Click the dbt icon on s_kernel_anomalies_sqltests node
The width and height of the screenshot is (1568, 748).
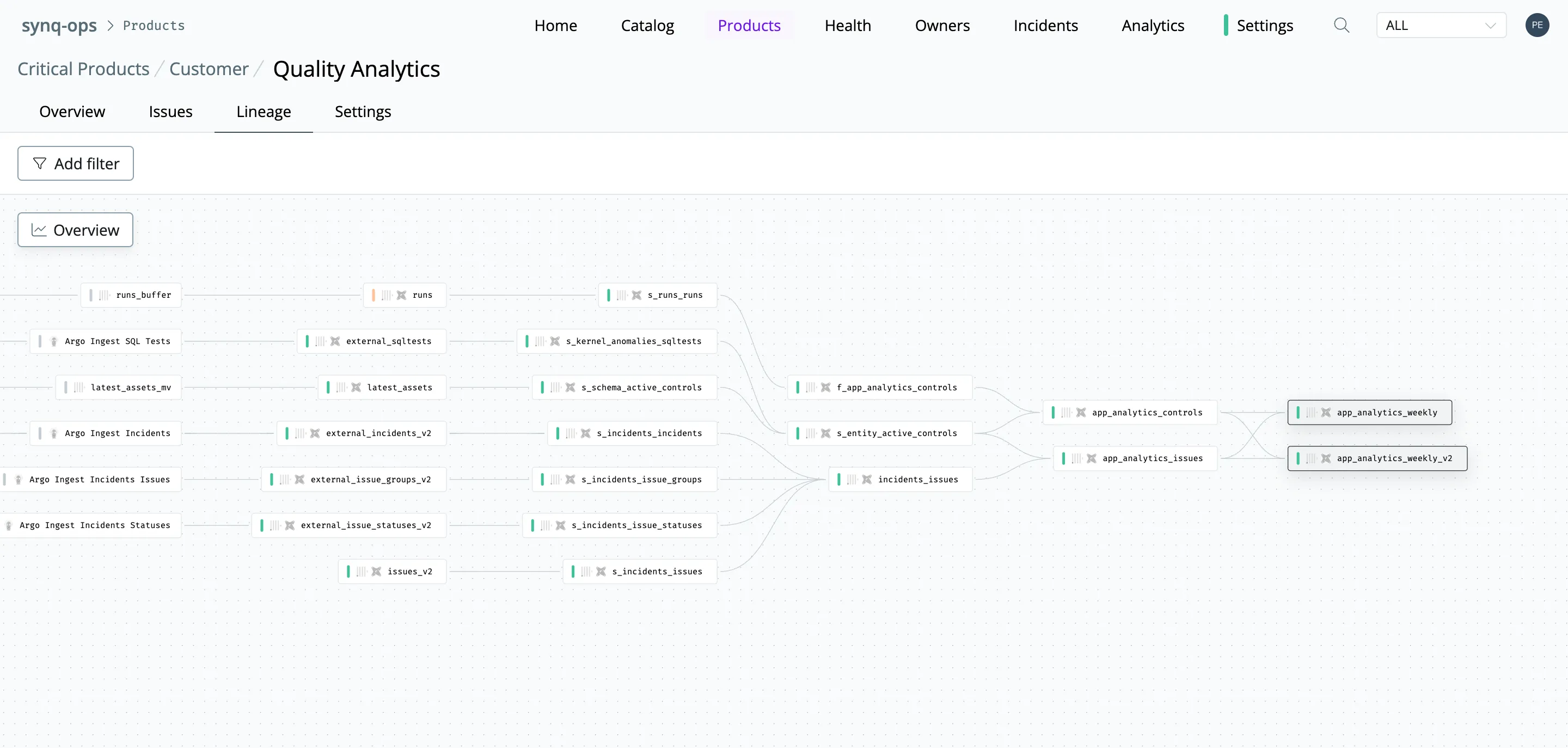tap(555, 341)
